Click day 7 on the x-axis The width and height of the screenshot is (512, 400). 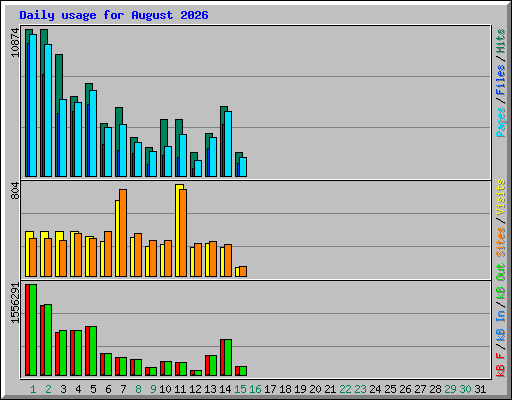tap(123, 389)
